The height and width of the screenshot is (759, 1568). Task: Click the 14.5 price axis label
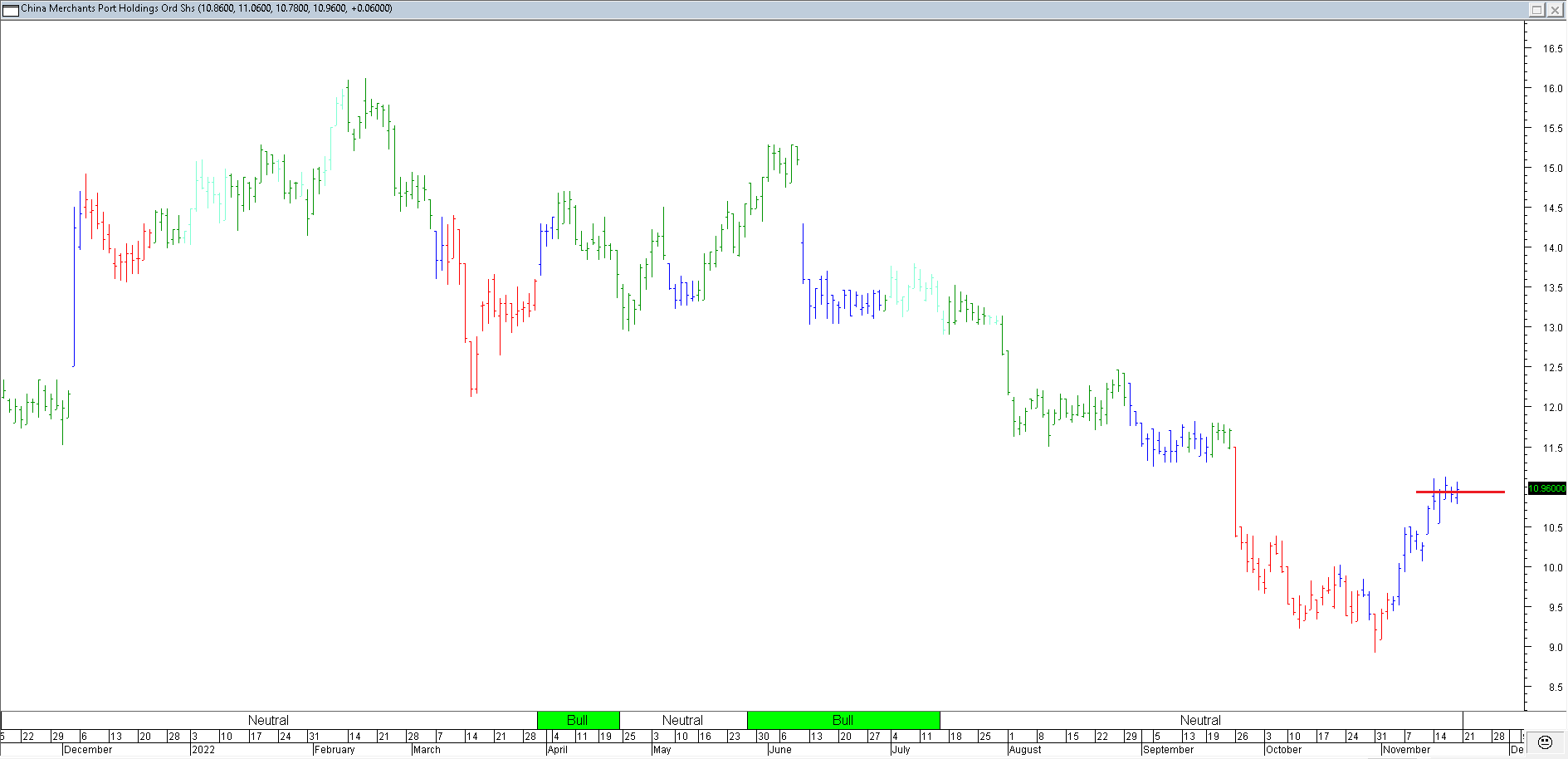click(x=1552, y=208)
